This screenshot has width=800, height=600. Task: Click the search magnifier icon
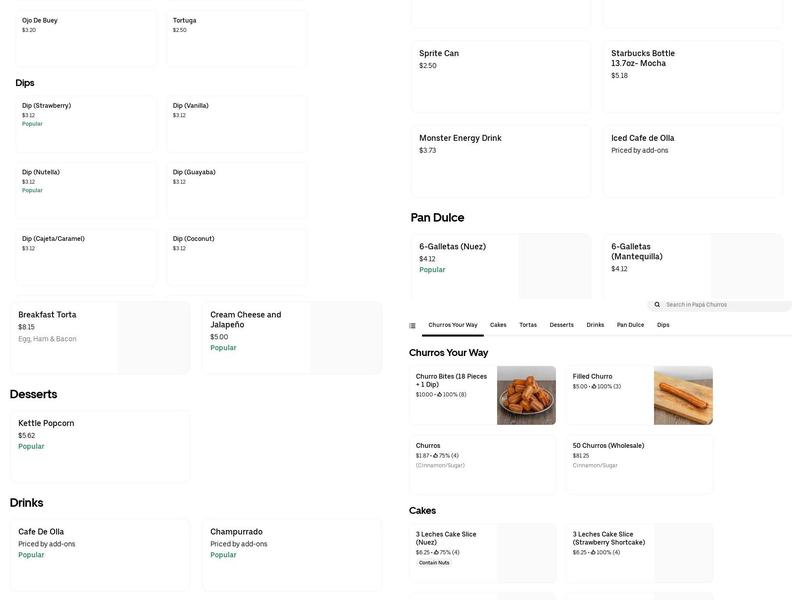[656, 303]
